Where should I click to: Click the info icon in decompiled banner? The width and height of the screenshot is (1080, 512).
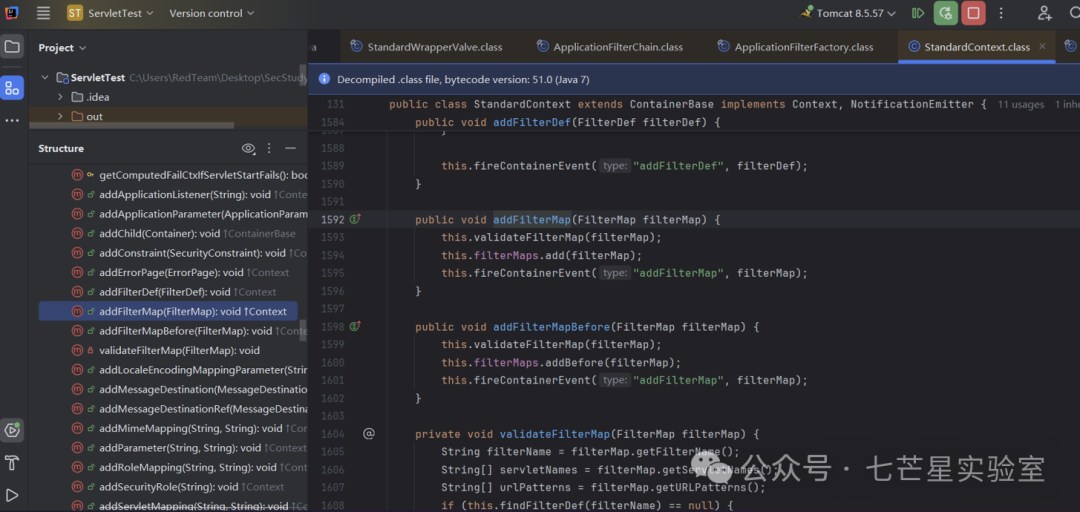[324, 79]
